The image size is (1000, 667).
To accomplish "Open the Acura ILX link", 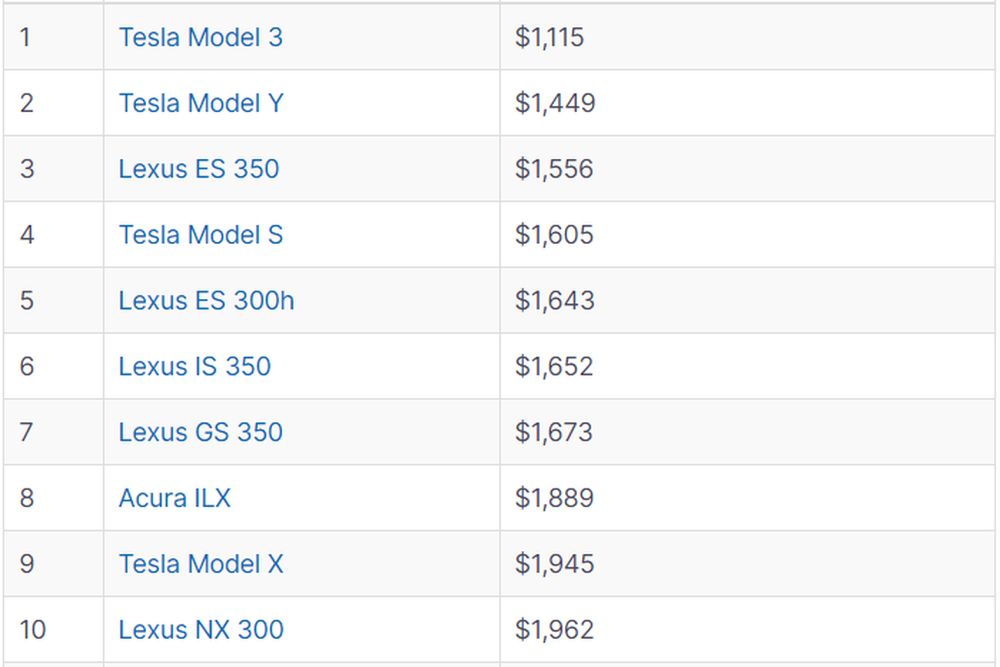I will 175,498.
